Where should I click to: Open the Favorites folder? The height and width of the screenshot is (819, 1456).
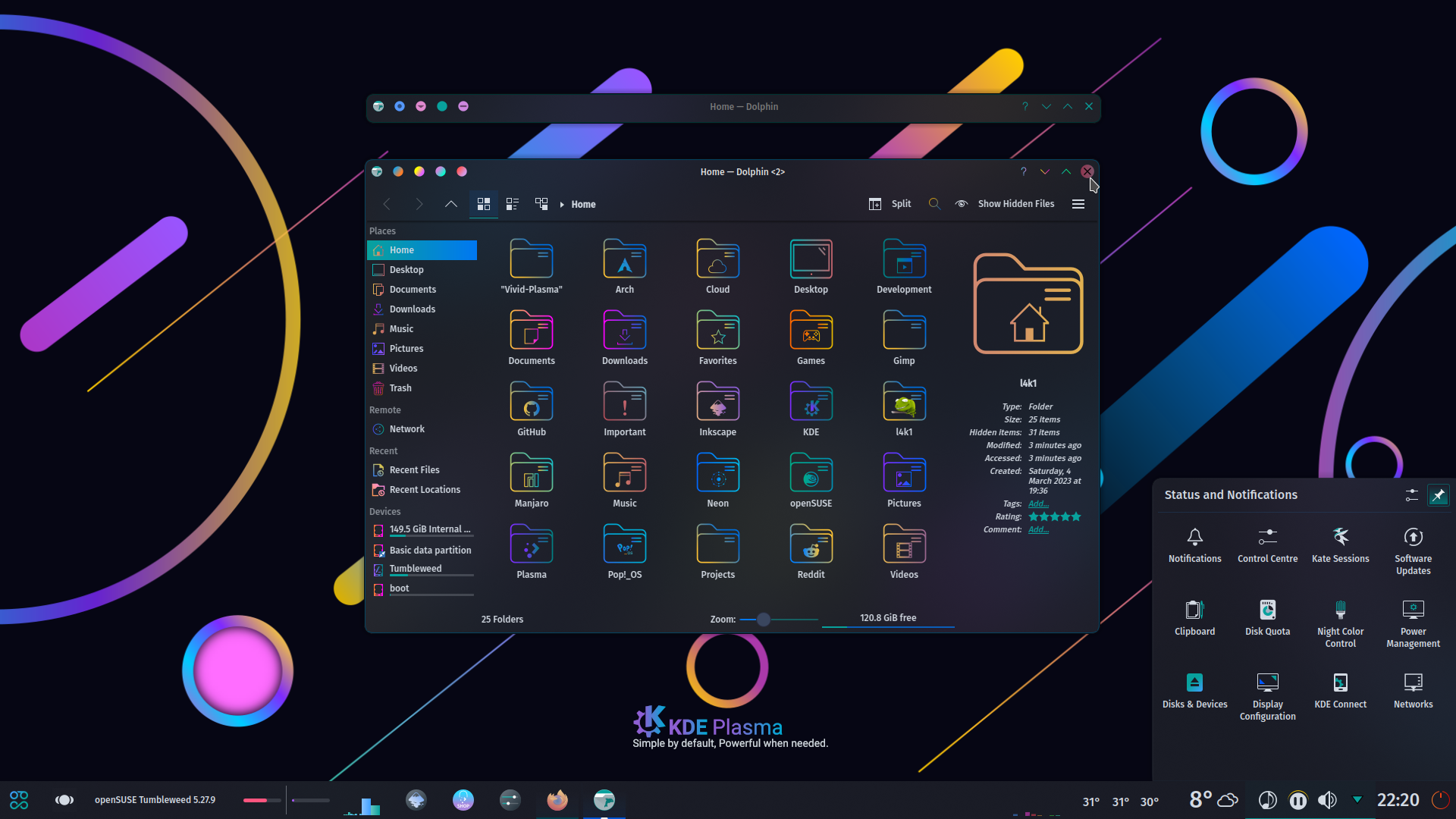click(717, 337)
